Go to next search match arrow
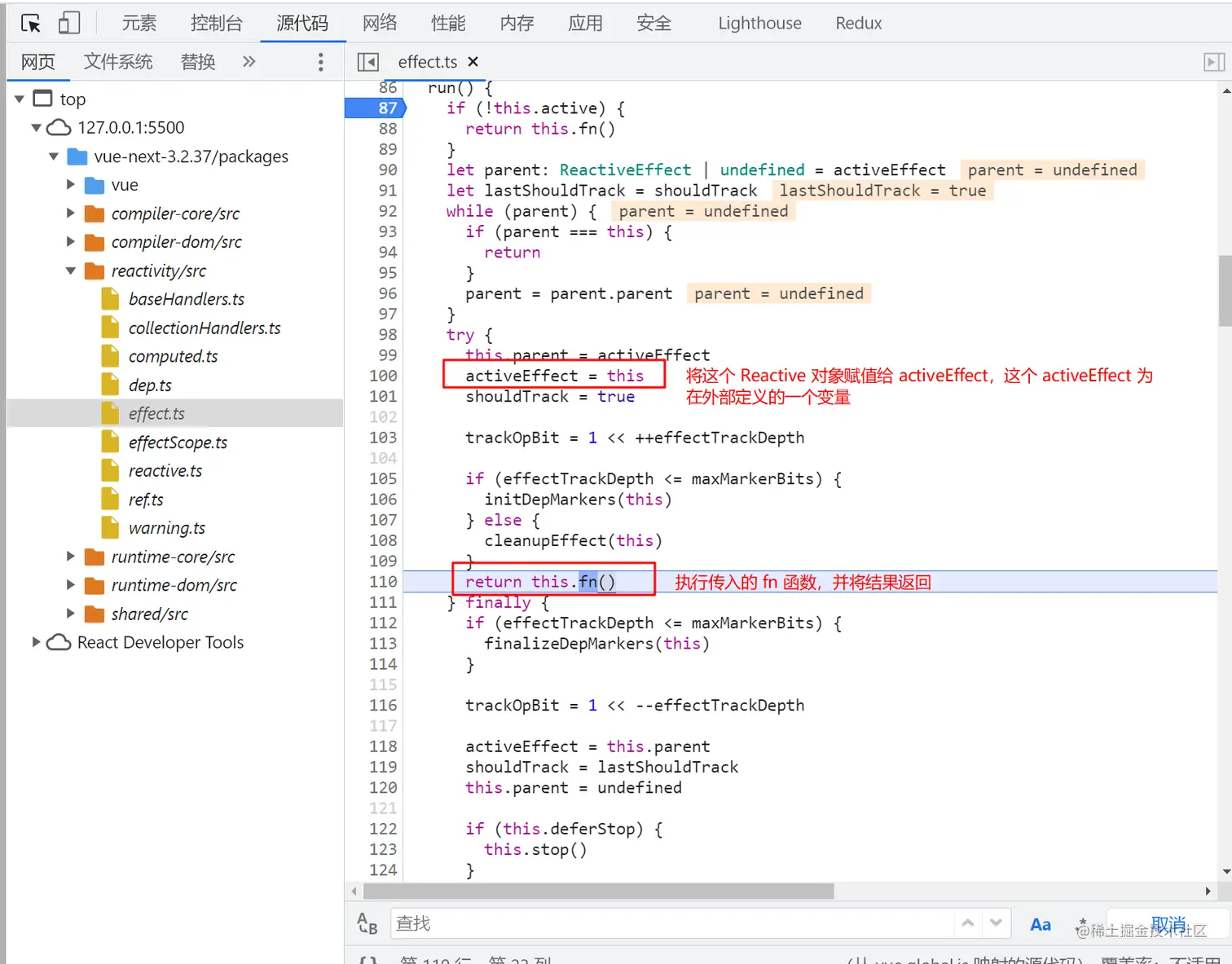This screenshot has height=964, width=1232. pos(996,923)
